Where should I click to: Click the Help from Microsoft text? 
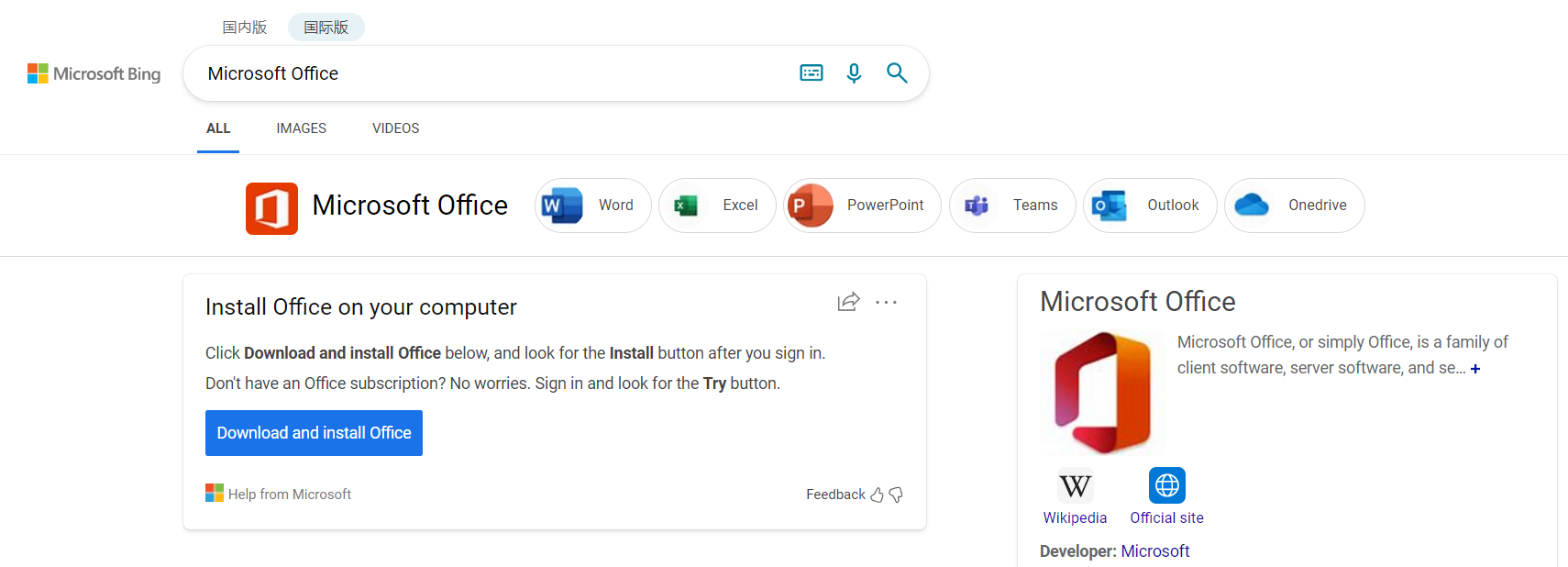(290, 495)
